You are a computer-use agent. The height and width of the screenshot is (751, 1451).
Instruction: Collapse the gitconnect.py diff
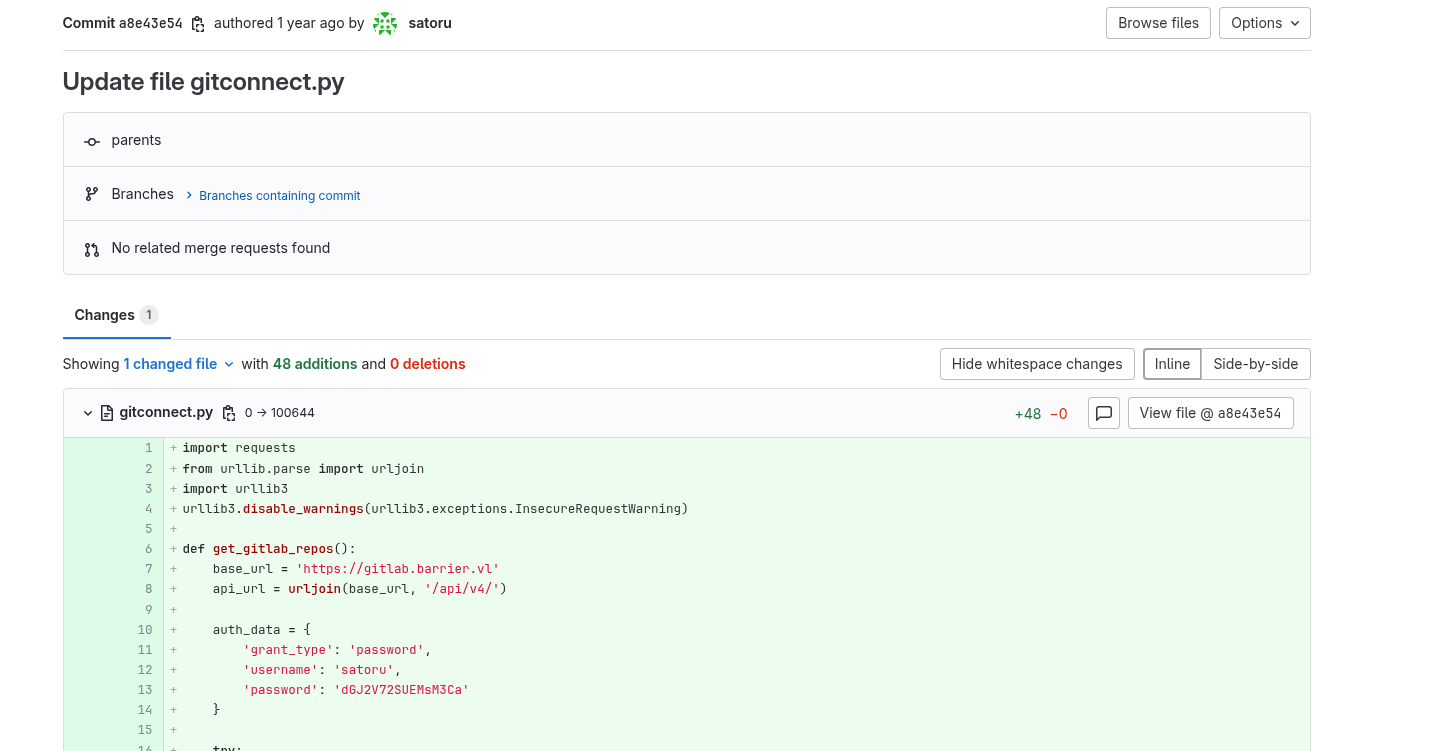tap(88, 413)
